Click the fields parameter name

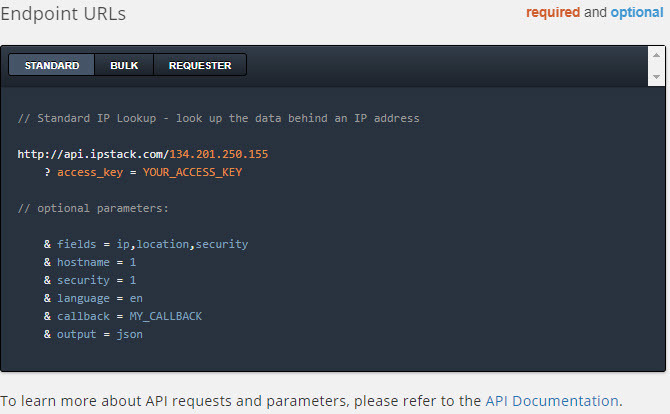[76, 244]
